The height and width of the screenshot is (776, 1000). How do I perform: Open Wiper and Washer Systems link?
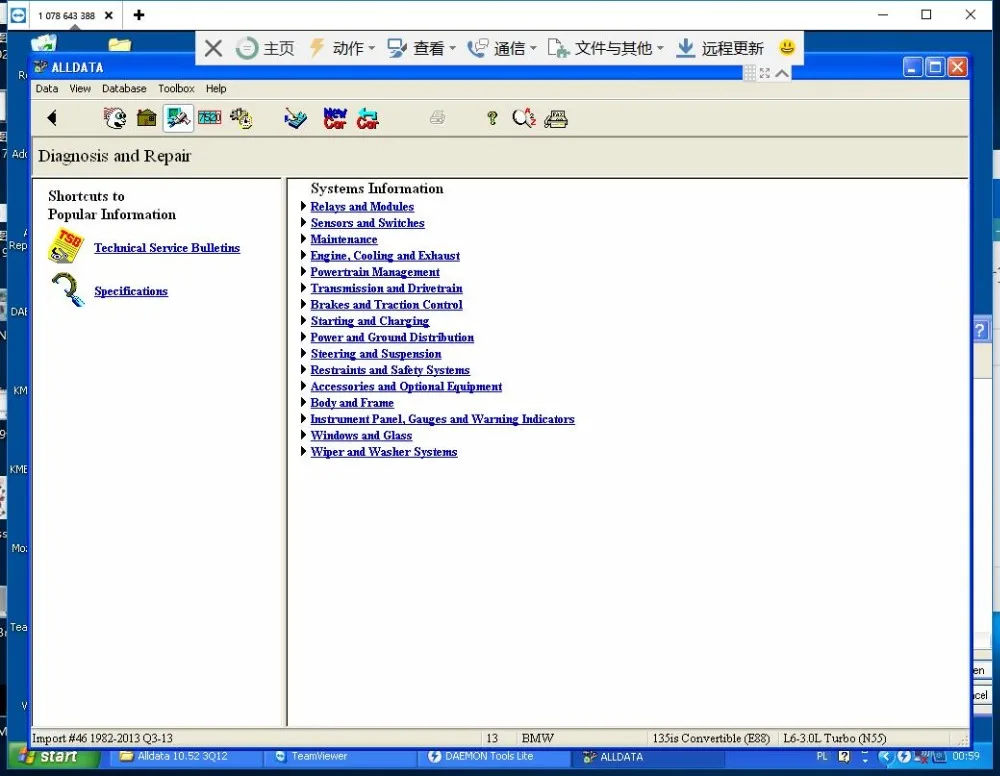point(384,451)
